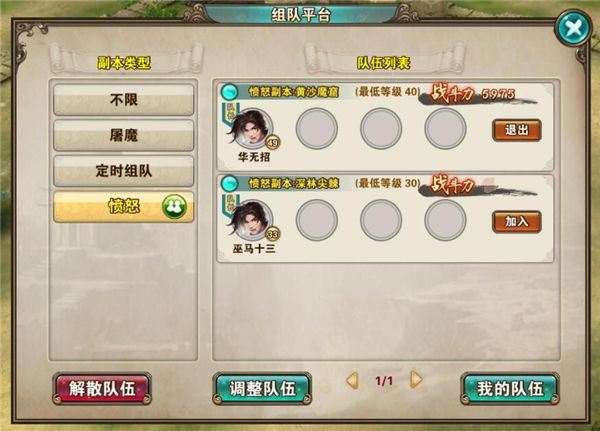Screen dimensions: 600x431
Task: Select 不限 dungeon type filter
Action: coord(124,100)
